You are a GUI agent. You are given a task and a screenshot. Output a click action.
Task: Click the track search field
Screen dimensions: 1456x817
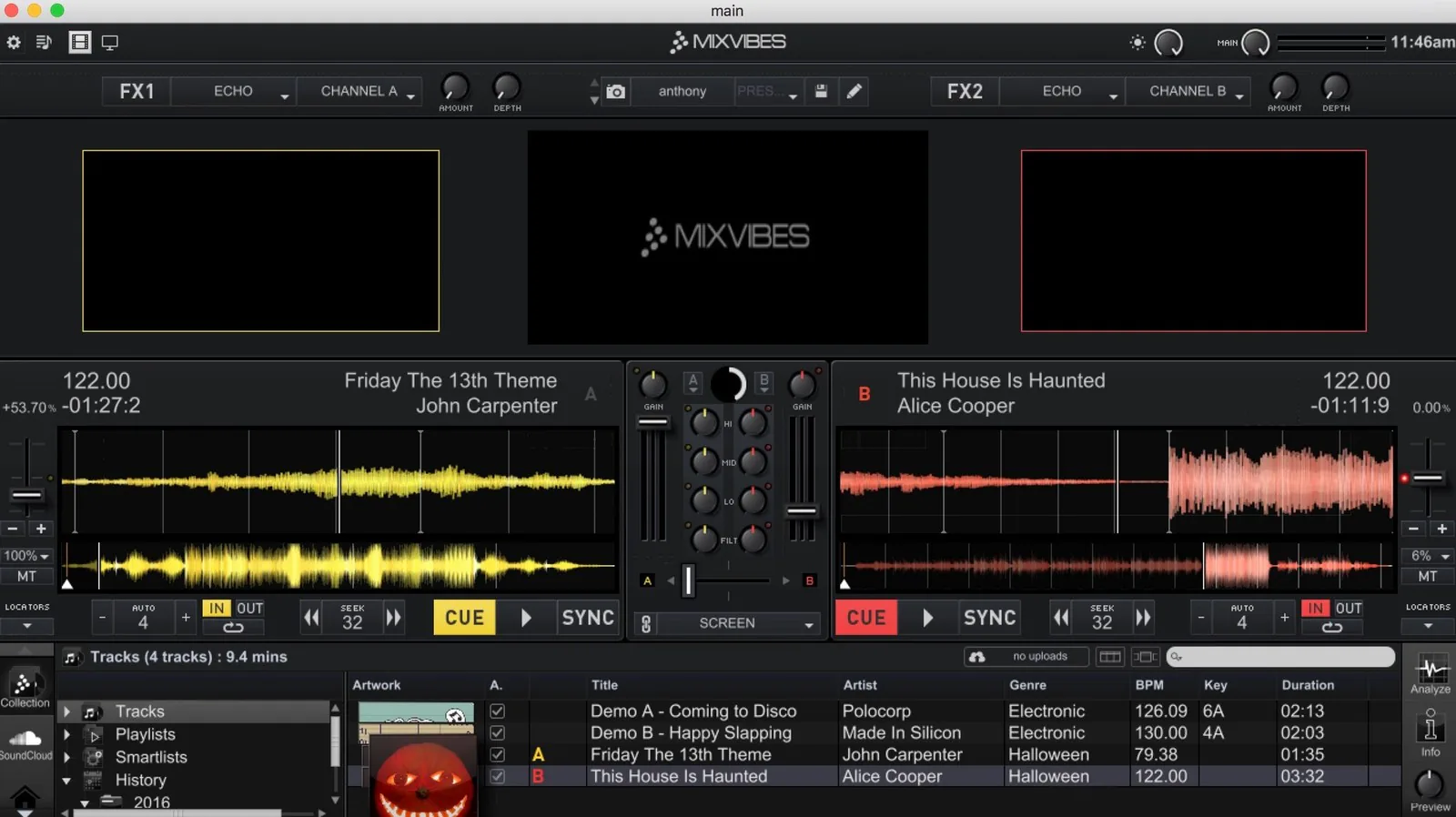1281,657
